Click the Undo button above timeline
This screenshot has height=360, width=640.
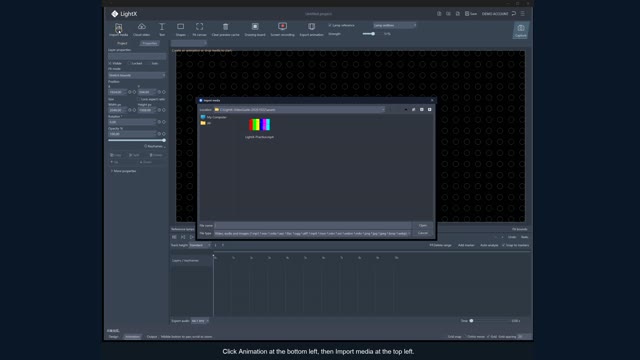coord(512,237)
